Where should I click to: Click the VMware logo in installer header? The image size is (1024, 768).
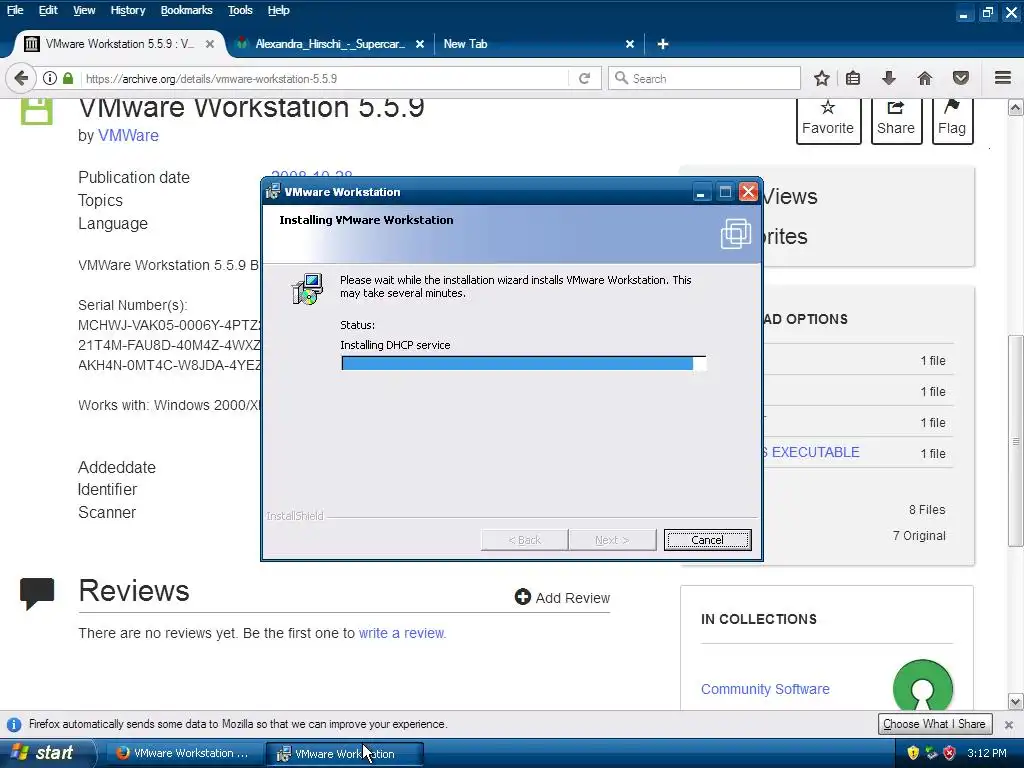click(x=735, y=233)
